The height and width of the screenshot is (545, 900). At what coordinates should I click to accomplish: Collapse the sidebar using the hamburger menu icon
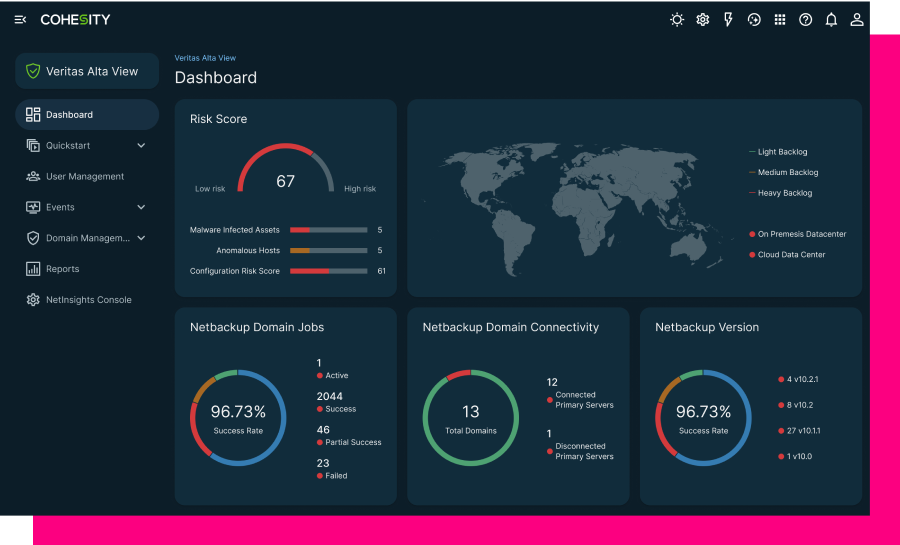(20, 20)
